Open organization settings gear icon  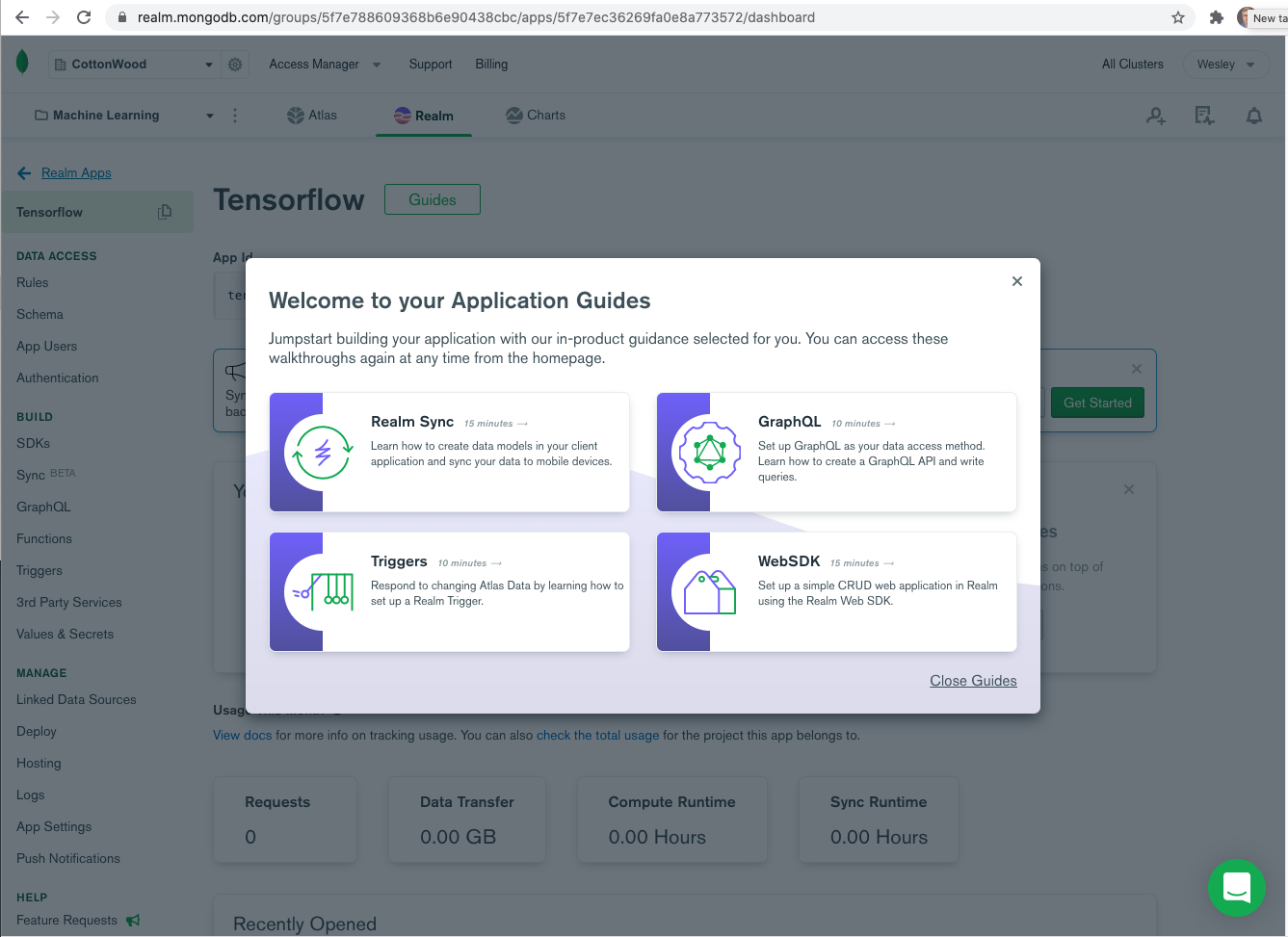coord(235,65)
